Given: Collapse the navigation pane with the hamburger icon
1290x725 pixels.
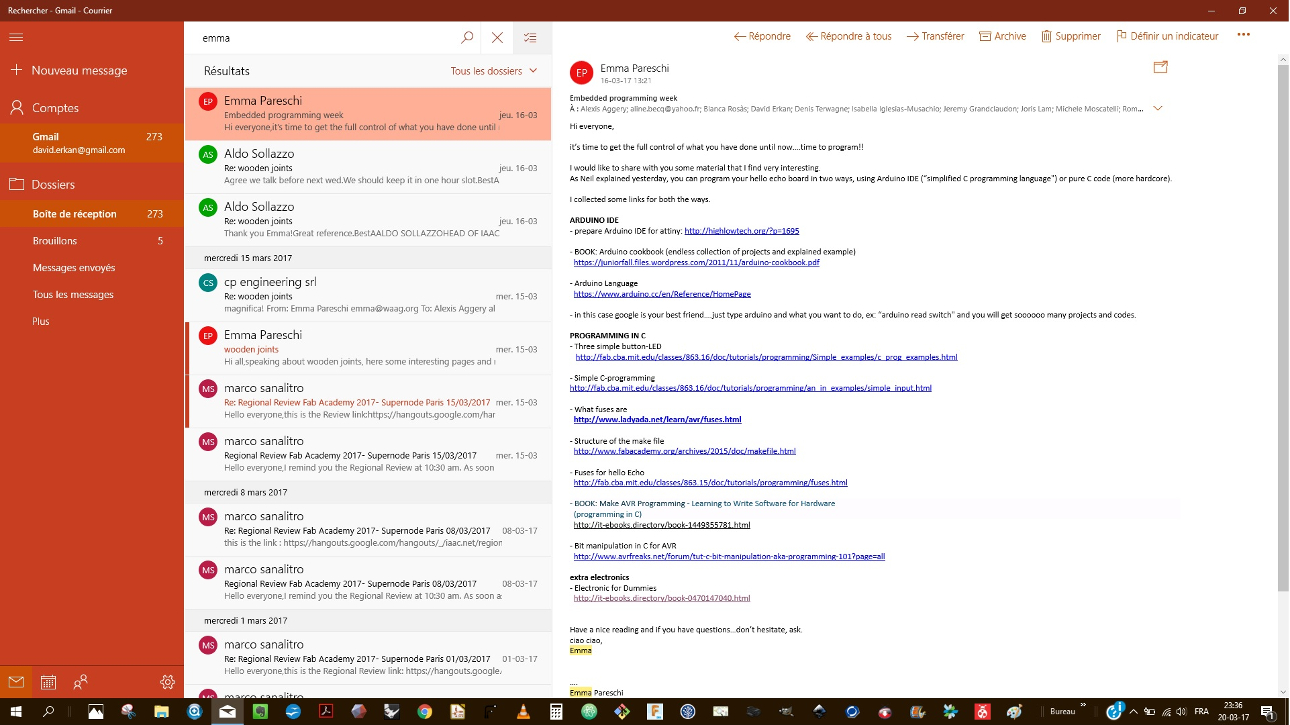Looking at the screenshot, I should point(15,37).
